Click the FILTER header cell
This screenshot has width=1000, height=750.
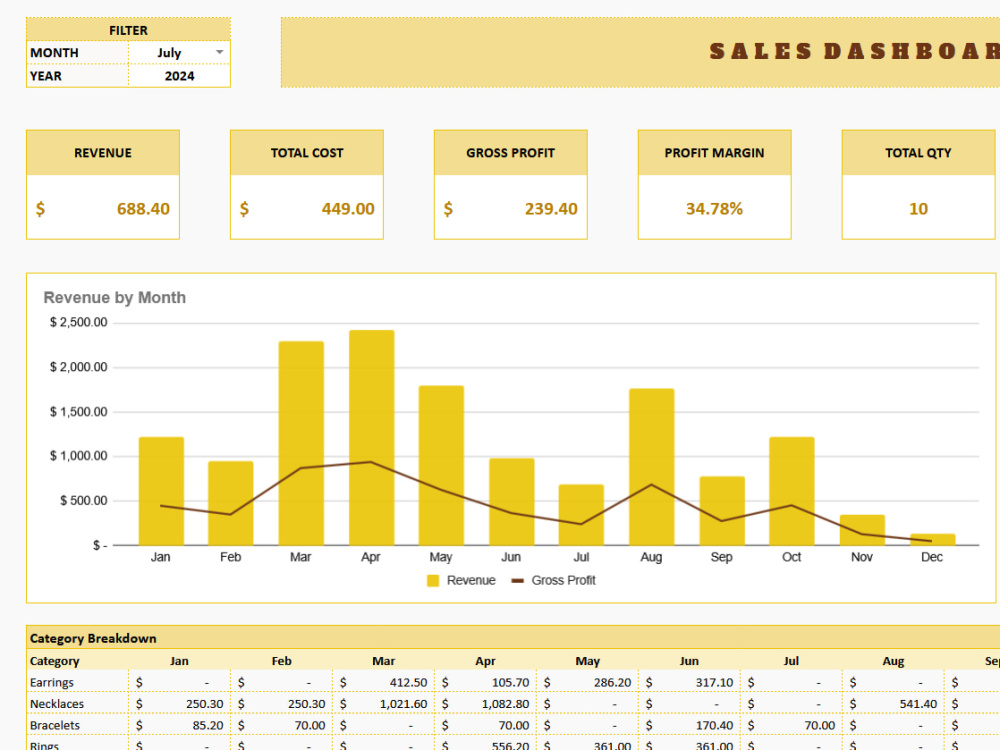[x=128, y=30]
